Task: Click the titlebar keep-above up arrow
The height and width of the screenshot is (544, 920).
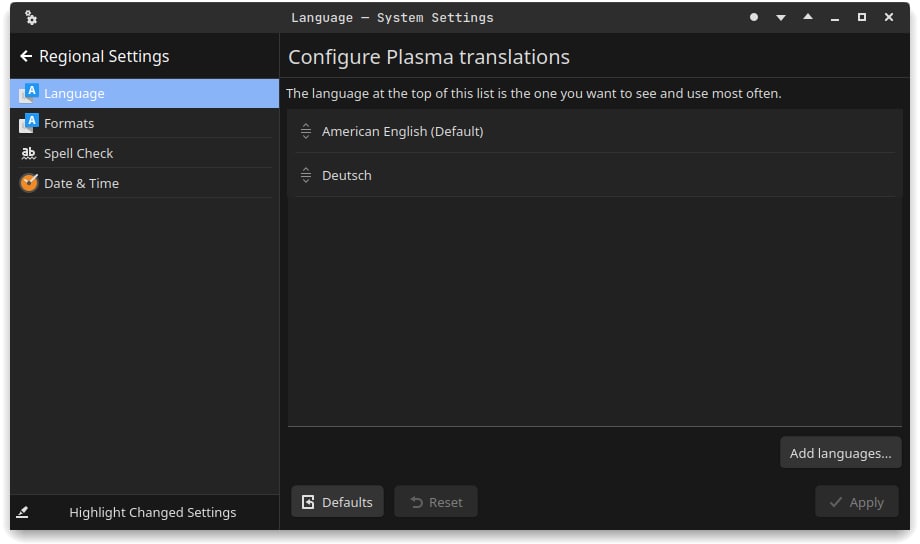Action: 808,18
